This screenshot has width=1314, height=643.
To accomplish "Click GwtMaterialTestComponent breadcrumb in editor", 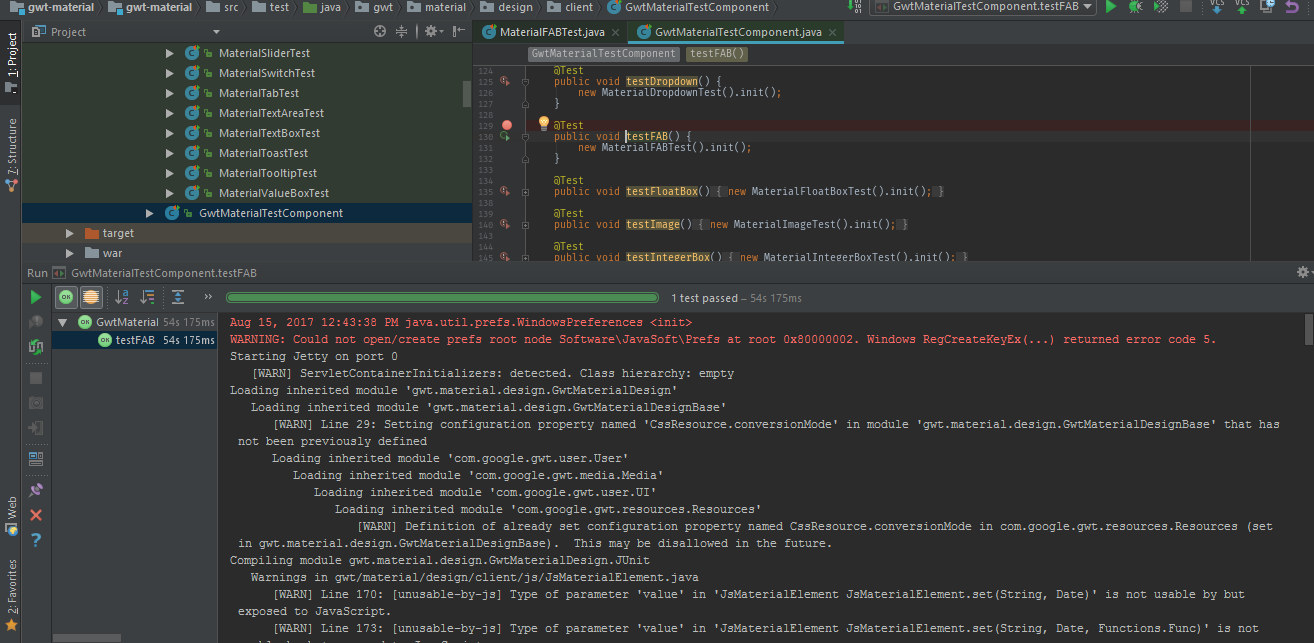I will pos(603,53).
